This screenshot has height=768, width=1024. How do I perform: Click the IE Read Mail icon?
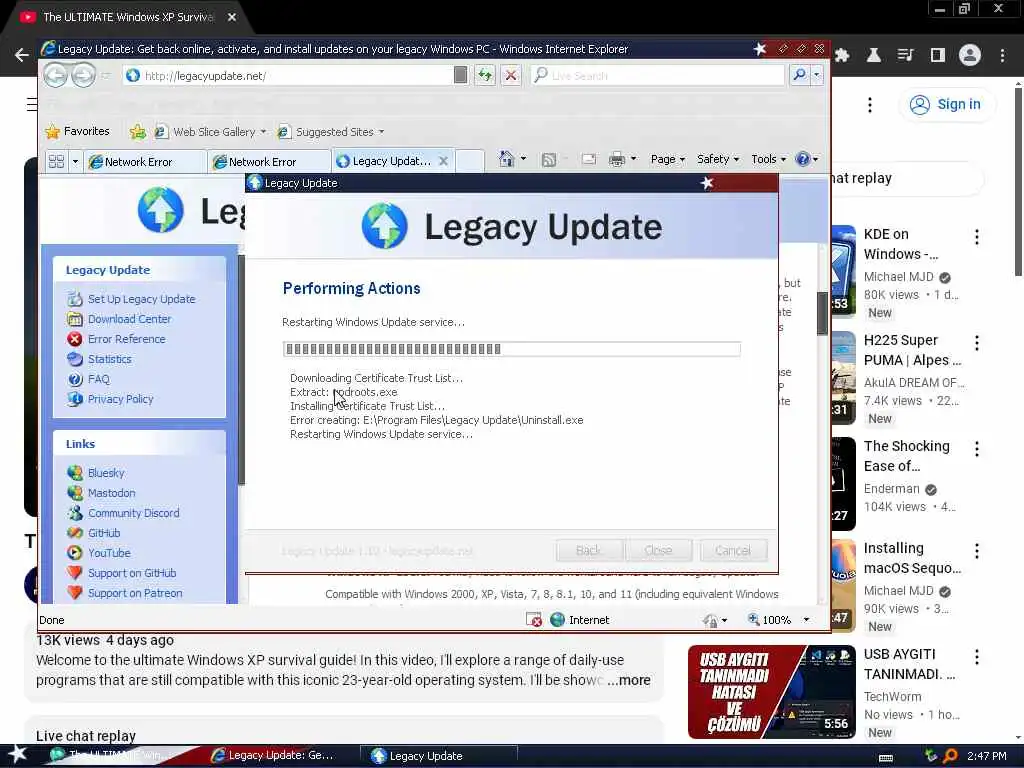588,159
